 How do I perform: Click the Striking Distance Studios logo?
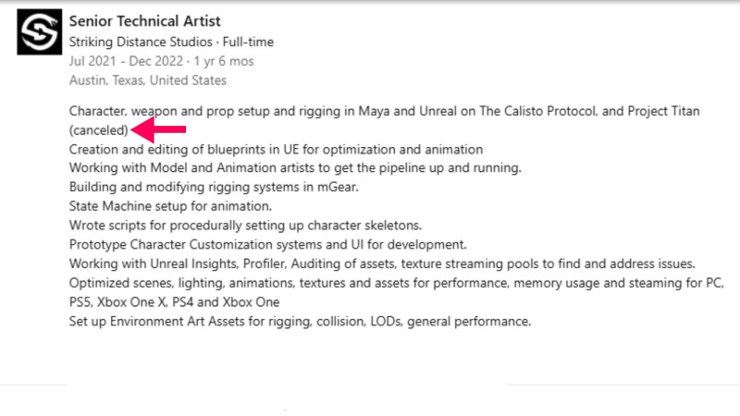click(38, 36)
